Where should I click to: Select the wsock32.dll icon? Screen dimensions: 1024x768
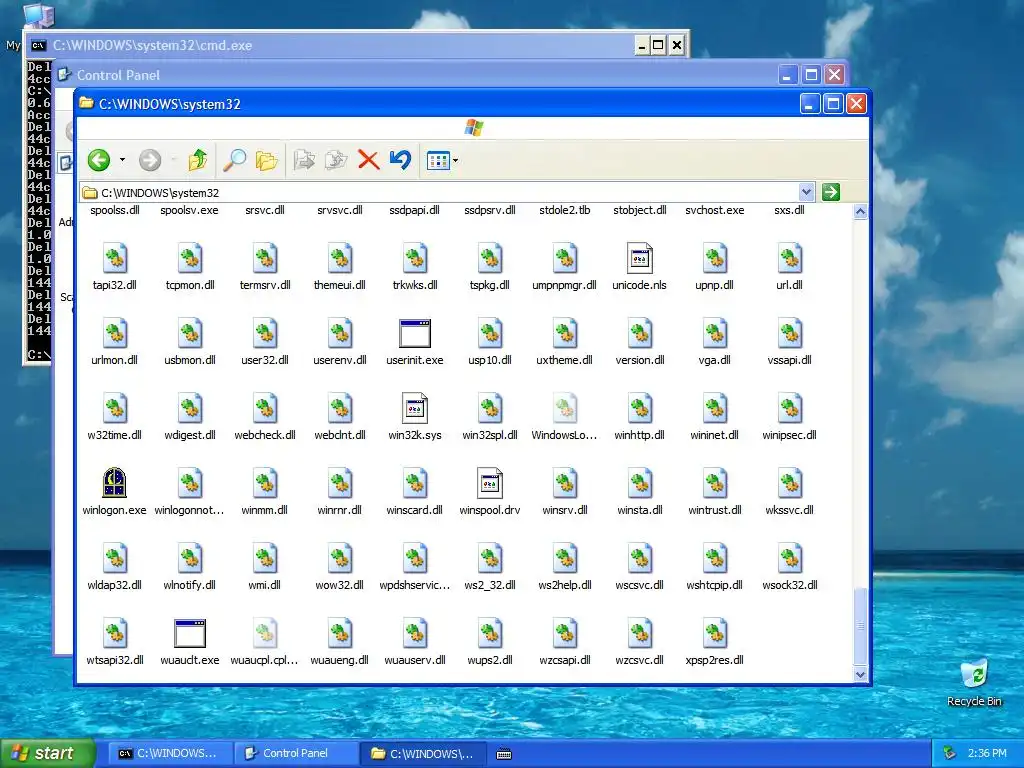click(x=790, y=558)
